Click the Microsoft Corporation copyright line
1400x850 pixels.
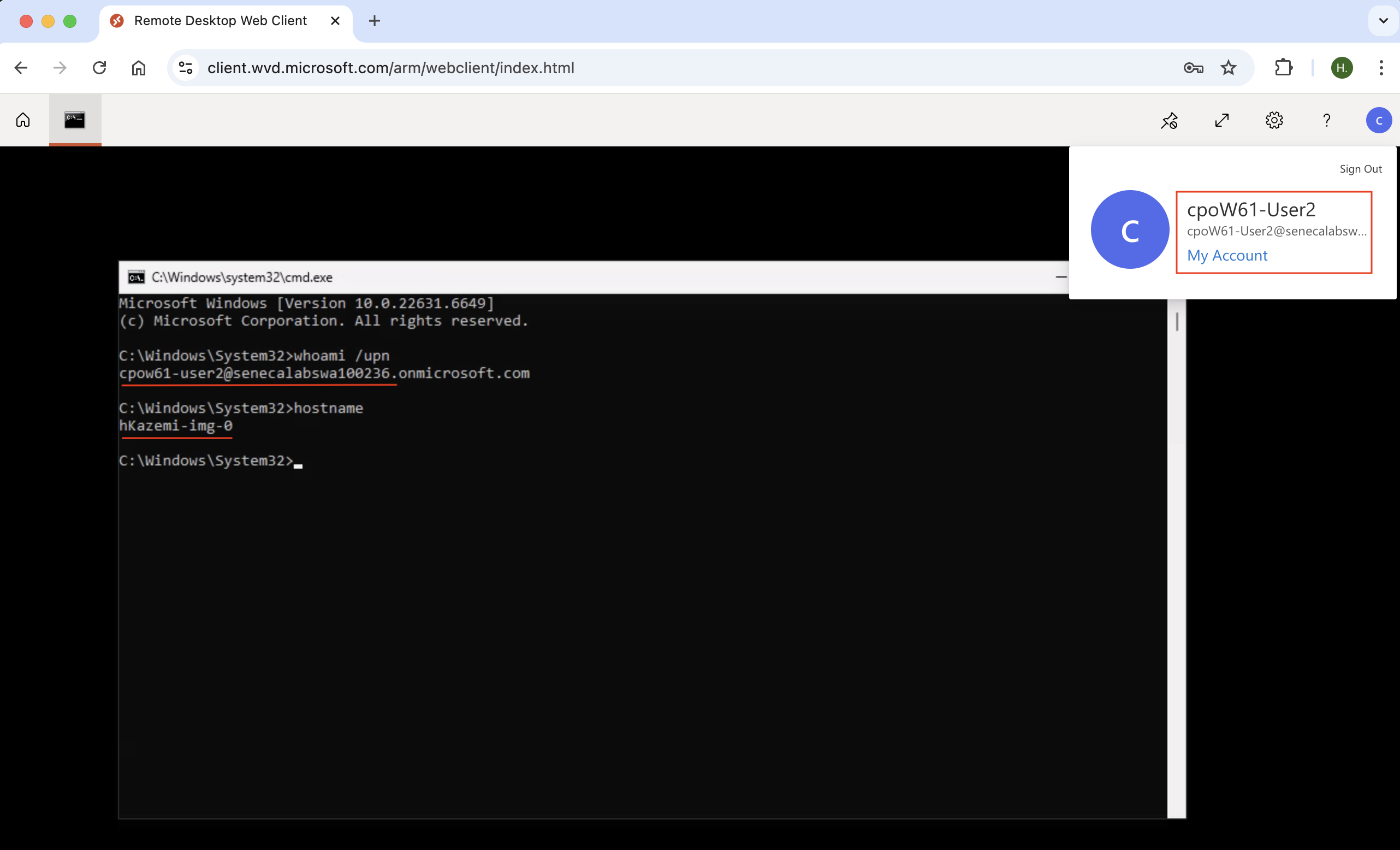(323, 321)
